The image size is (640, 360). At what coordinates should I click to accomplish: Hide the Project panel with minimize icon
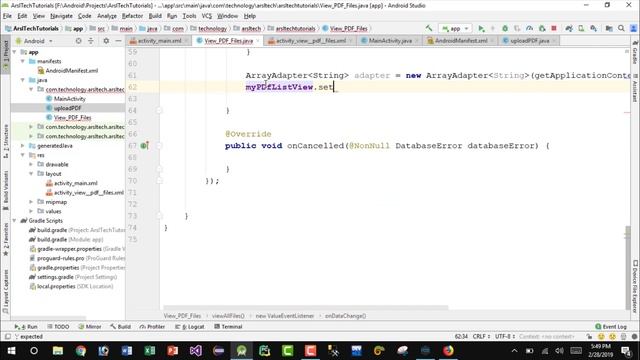(118, 41)
